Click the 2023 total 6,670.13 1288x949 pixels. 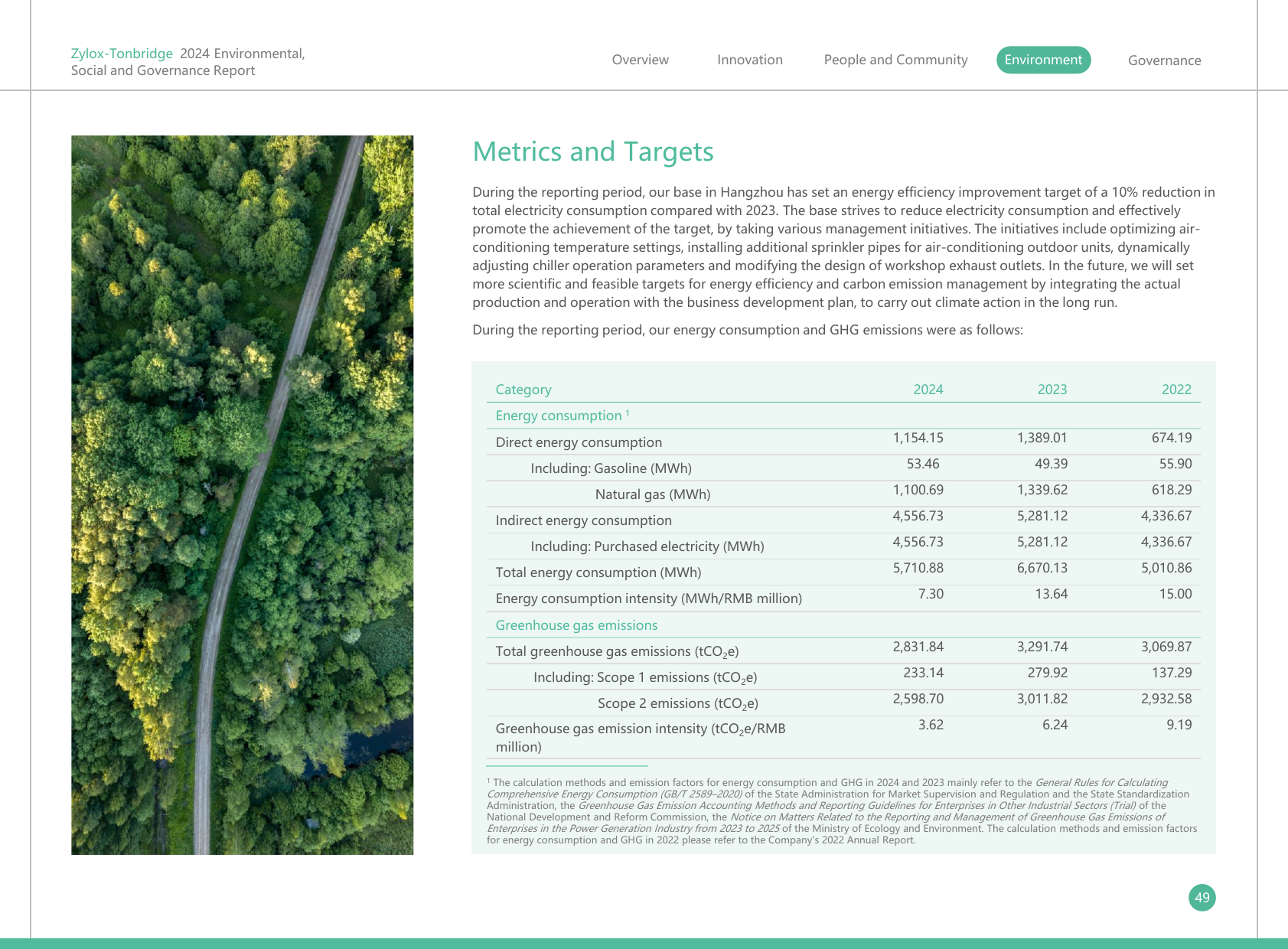[x=1042, y=568]
